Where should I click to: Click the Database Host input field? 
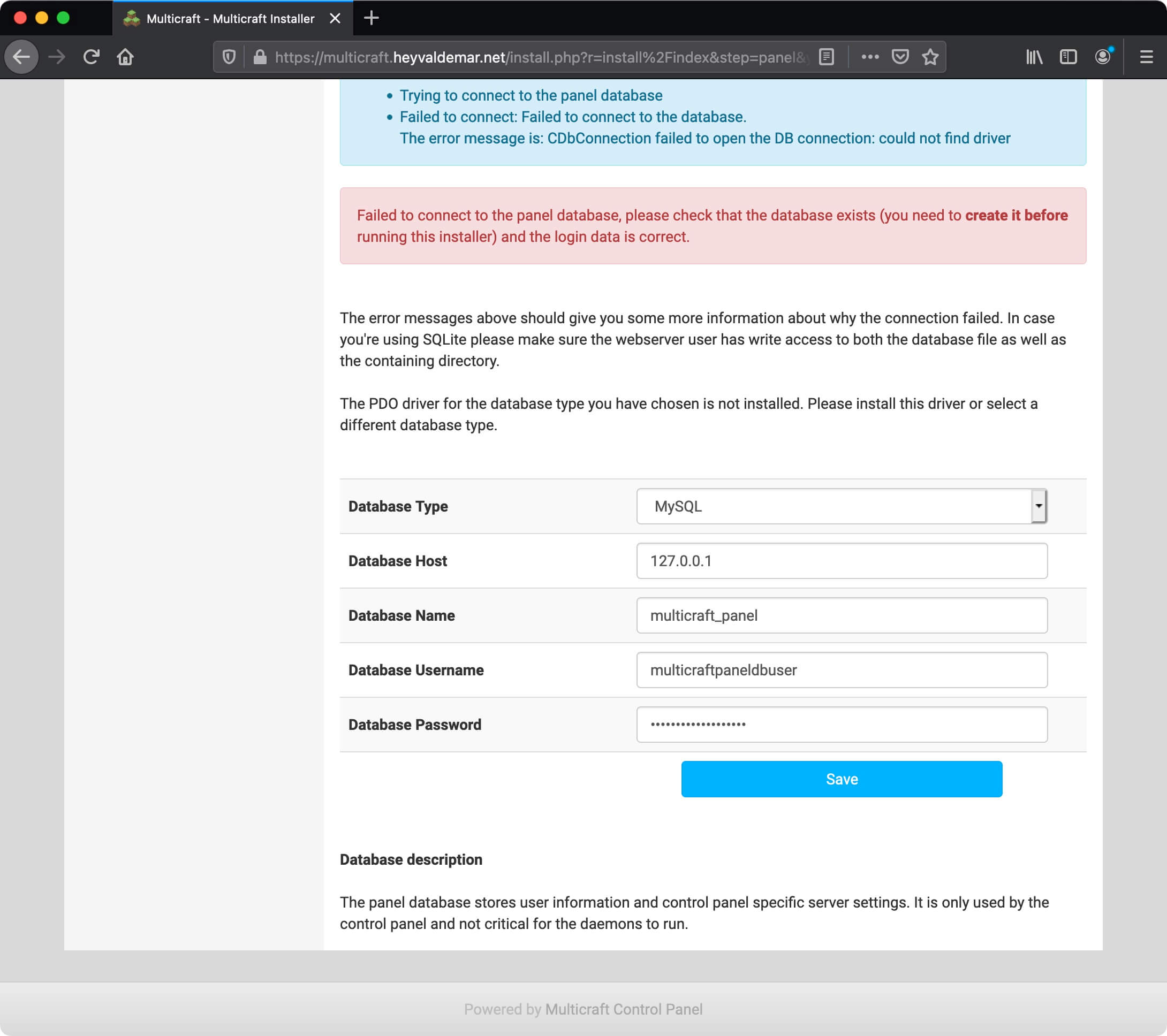pyautogui.click(x=842, y=561)
